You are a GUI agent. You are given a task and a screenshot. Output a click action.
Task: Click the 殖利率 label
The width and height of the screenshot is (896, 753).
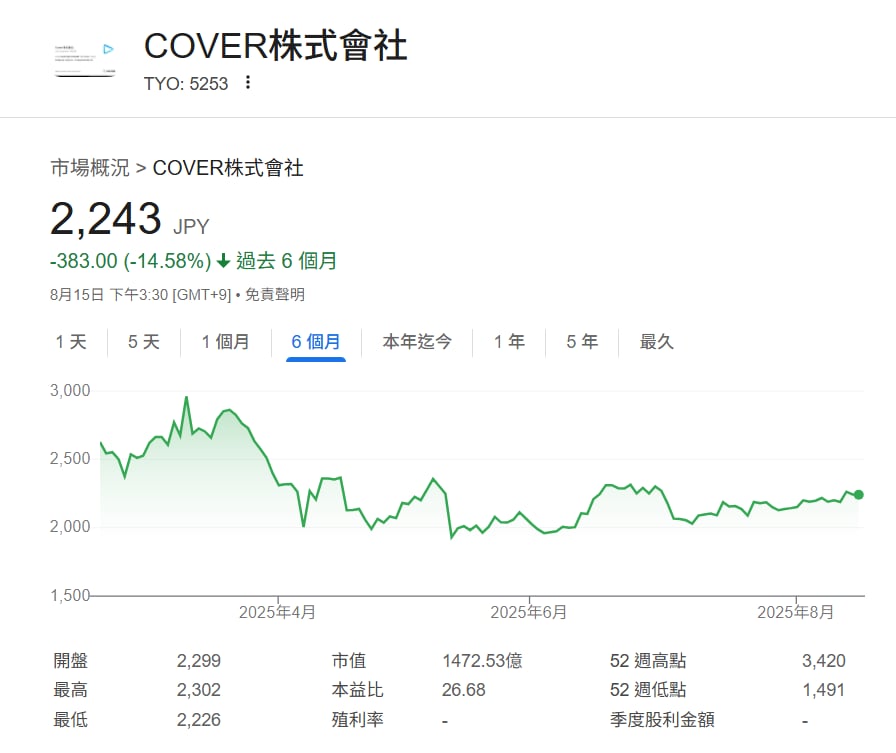(357, 720)
